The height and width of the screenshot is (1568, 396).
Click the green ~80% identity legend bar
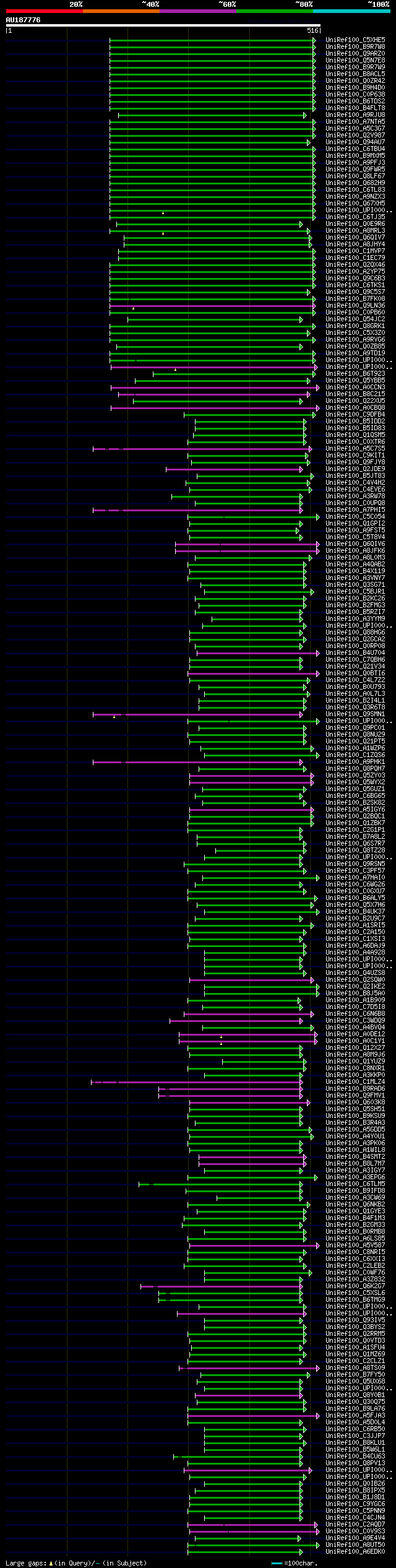pos(274,11)
